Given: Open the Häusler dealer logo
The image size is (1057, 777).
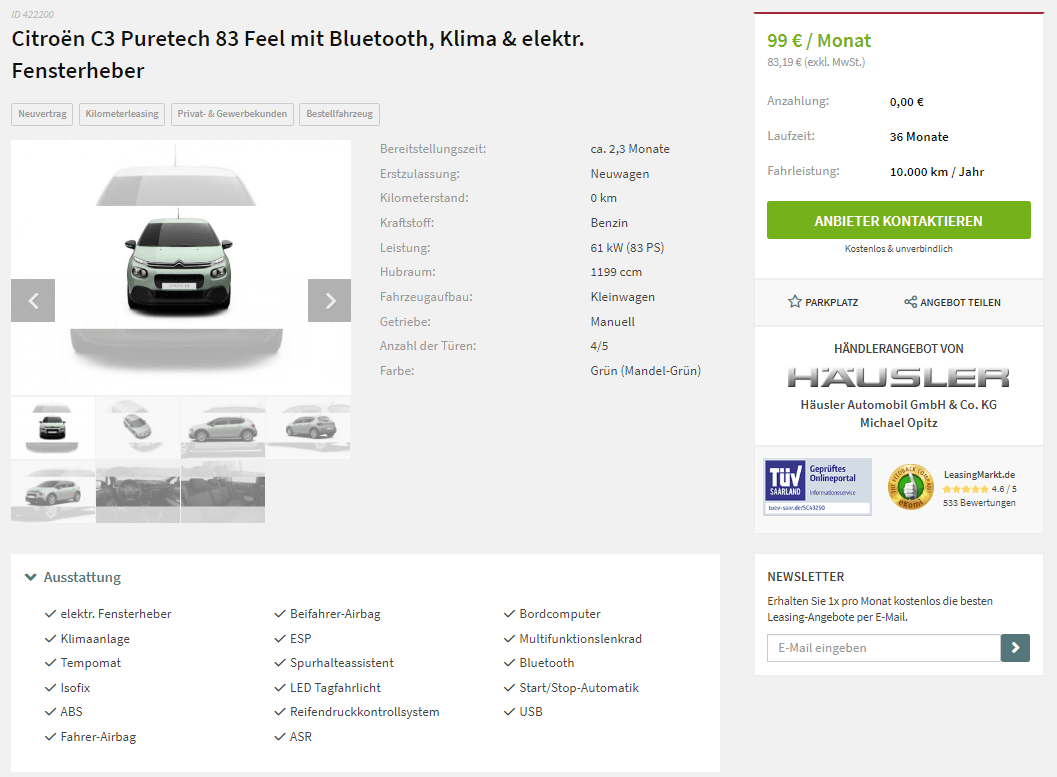Looking at the screenshot, I should pyautogui.click(x=899, y=377).
